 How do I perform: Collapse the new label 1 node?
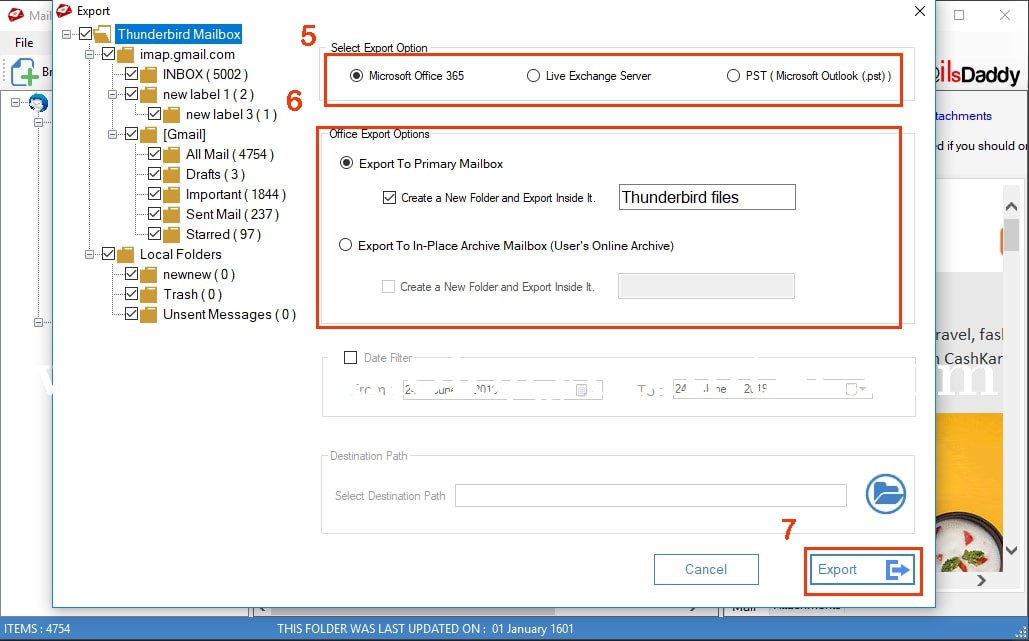112,94
